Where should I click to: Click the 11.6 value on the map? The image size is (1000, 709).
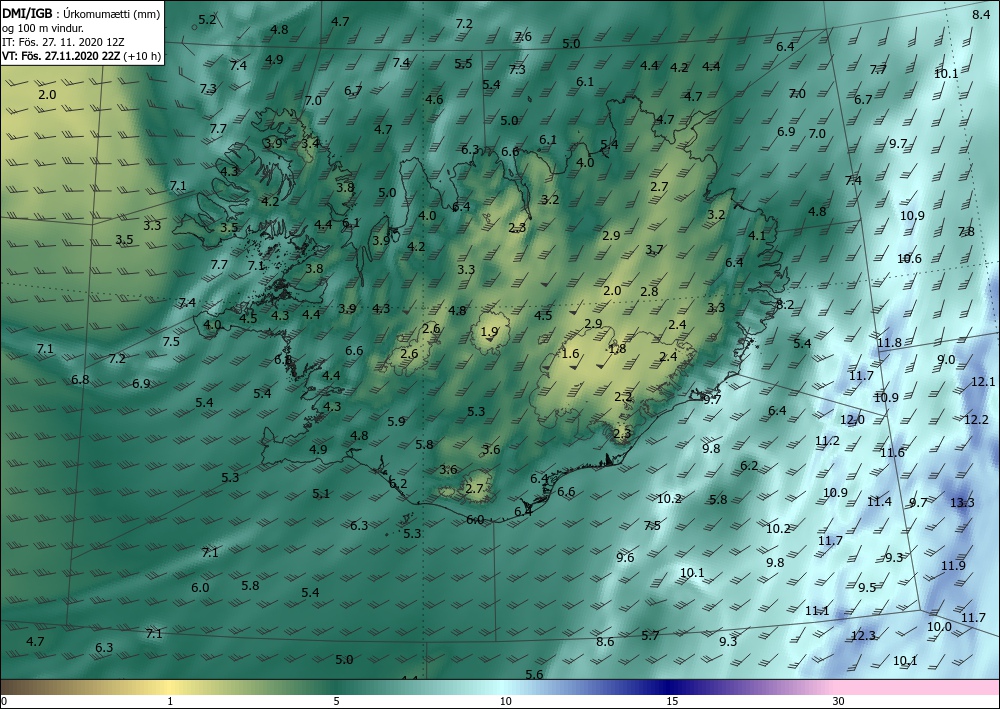pos(893,452)
